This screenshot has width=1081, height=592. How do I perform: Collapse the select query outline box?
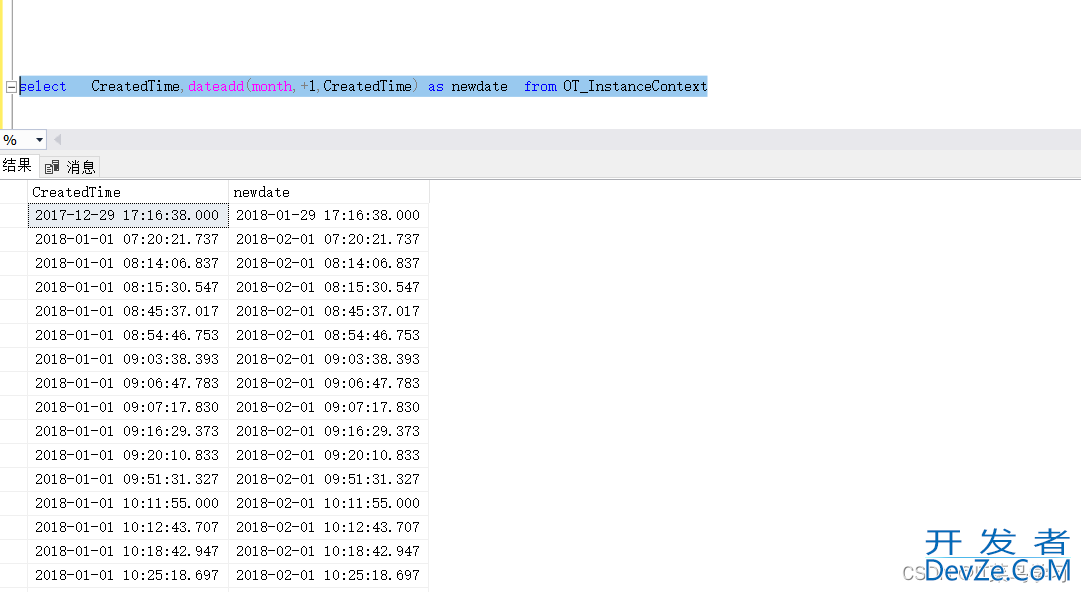pyautogui.click(x=11, y=87)
